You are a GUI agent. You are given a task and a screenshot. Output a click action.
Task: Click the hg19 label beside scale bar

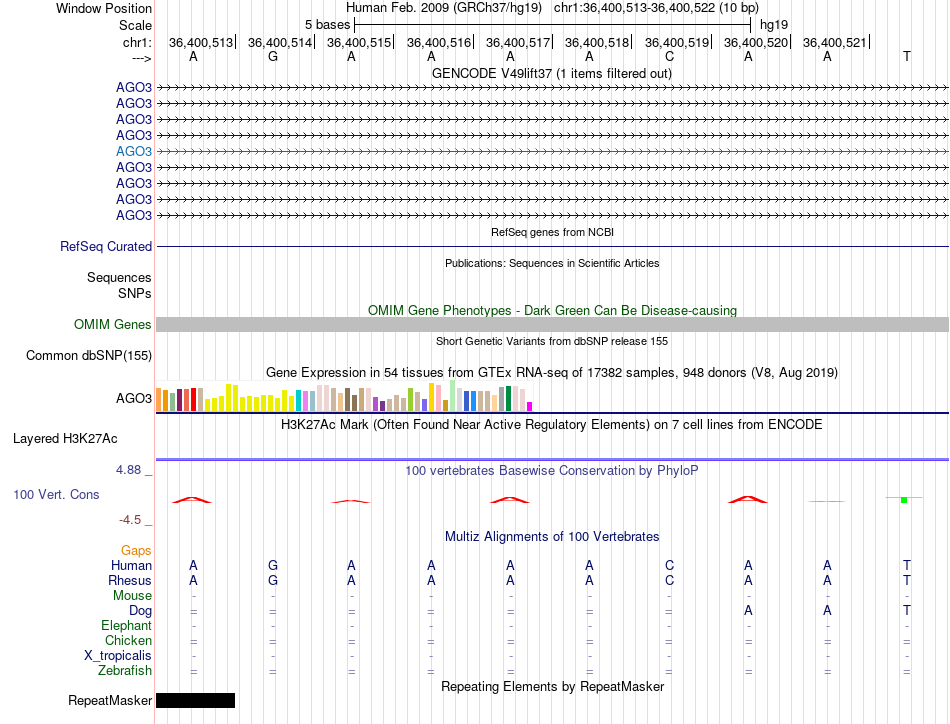coord(774,25)
